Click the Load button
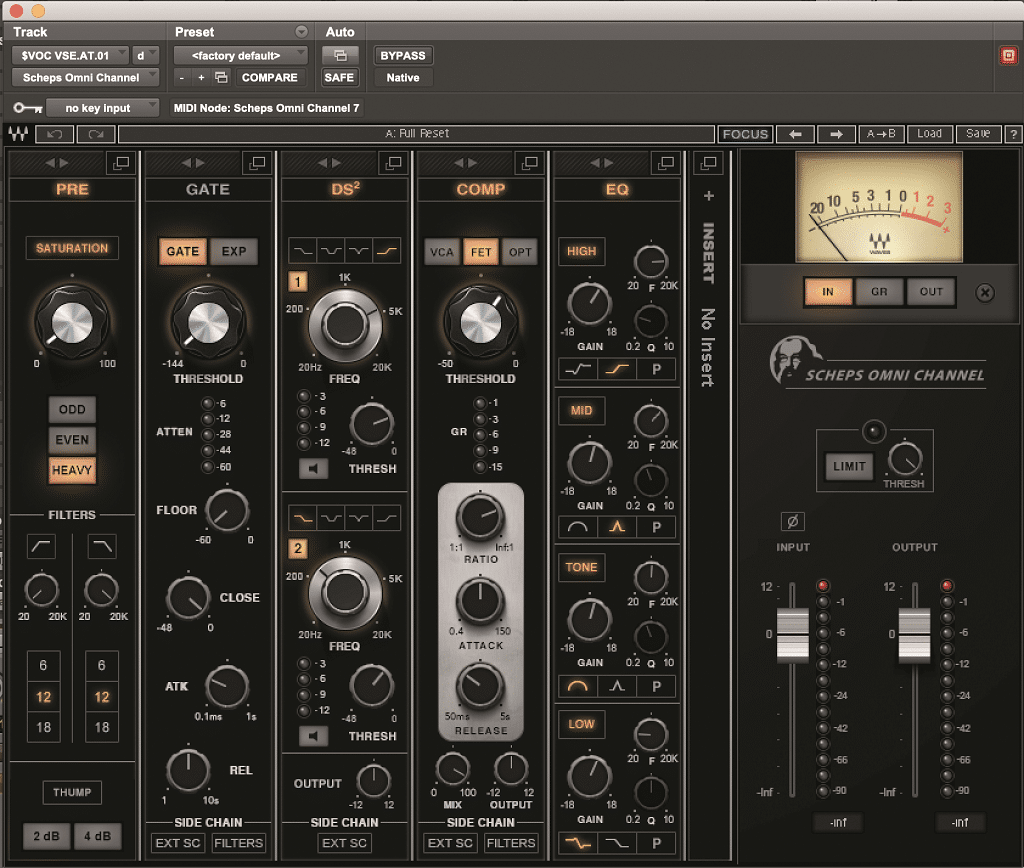The image size is (1024, 868). pos(929,134)
